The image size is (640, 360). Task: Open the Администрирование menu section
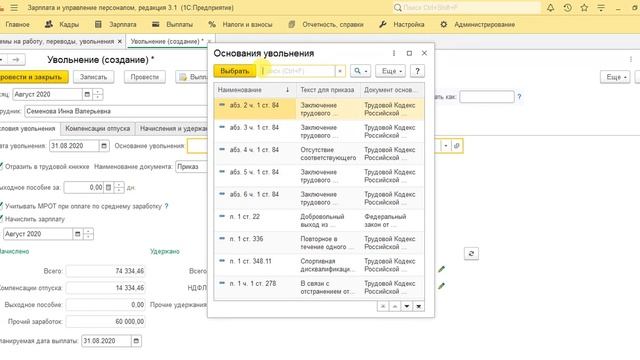click(x=478, y=24)
